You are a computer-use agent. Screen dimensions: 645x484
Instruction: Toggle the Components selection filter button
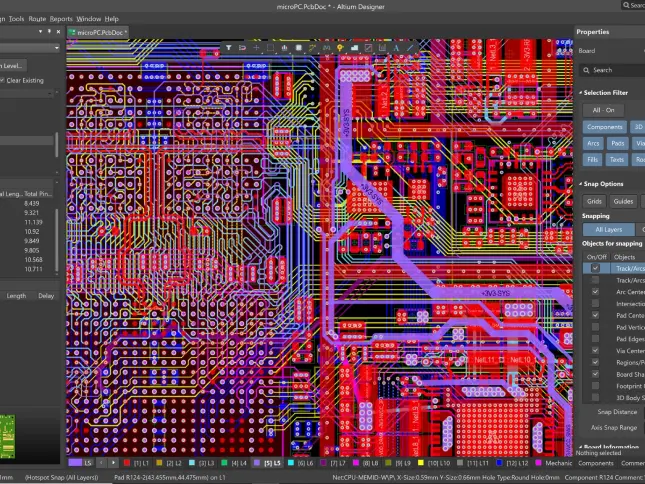coord(605,127)
